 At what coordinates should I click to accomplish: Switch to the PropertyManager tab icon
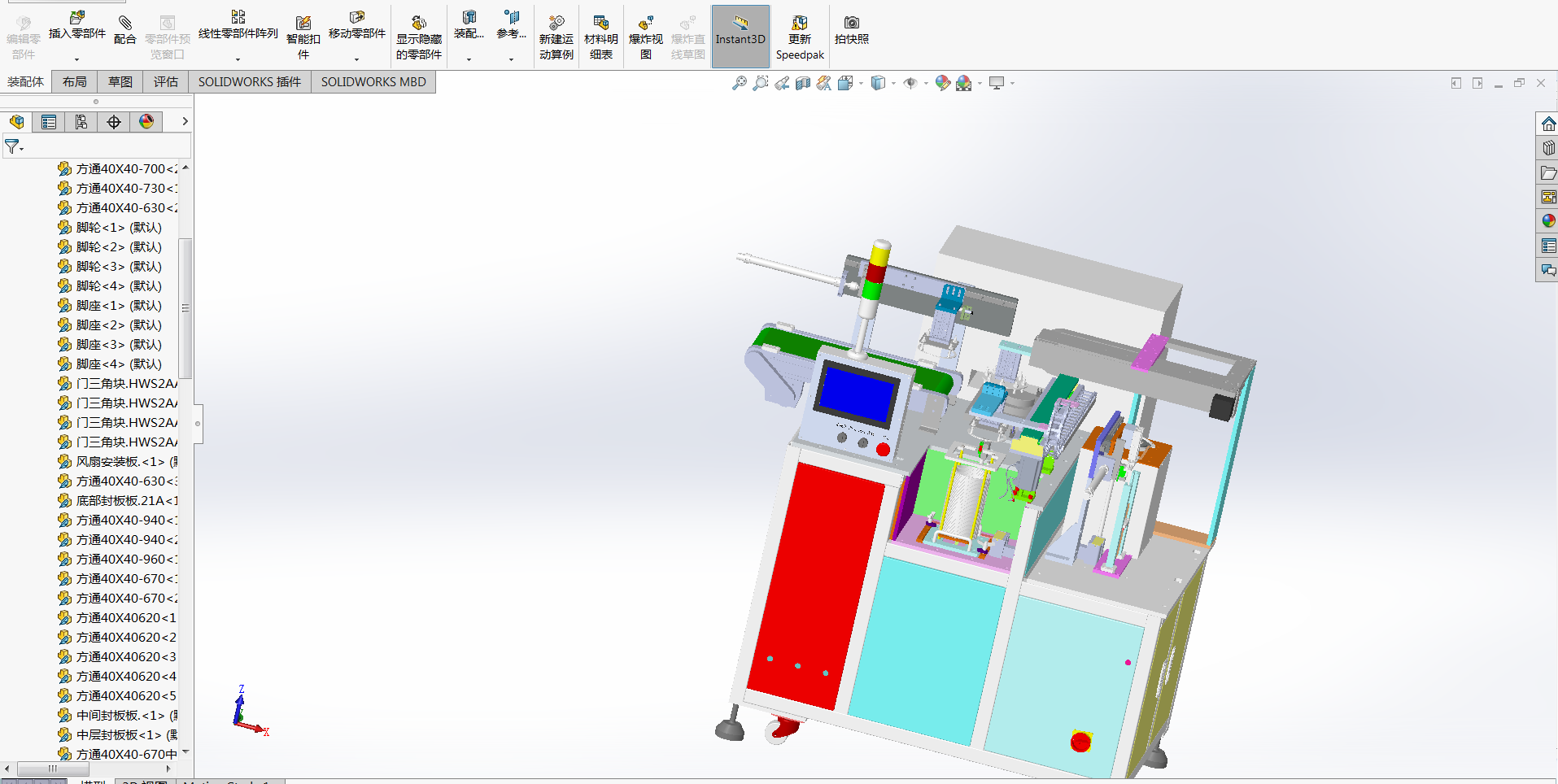coord(49,122)
